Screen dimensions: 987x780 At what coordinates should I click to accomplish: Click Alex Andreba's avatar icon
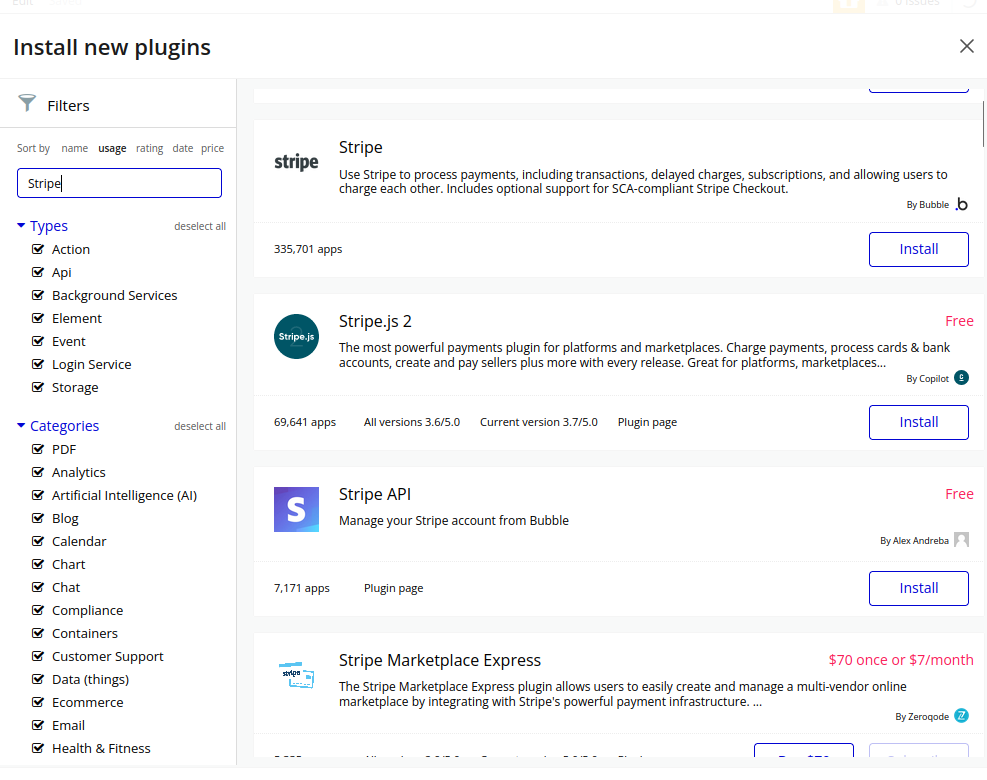coord(961,540)
